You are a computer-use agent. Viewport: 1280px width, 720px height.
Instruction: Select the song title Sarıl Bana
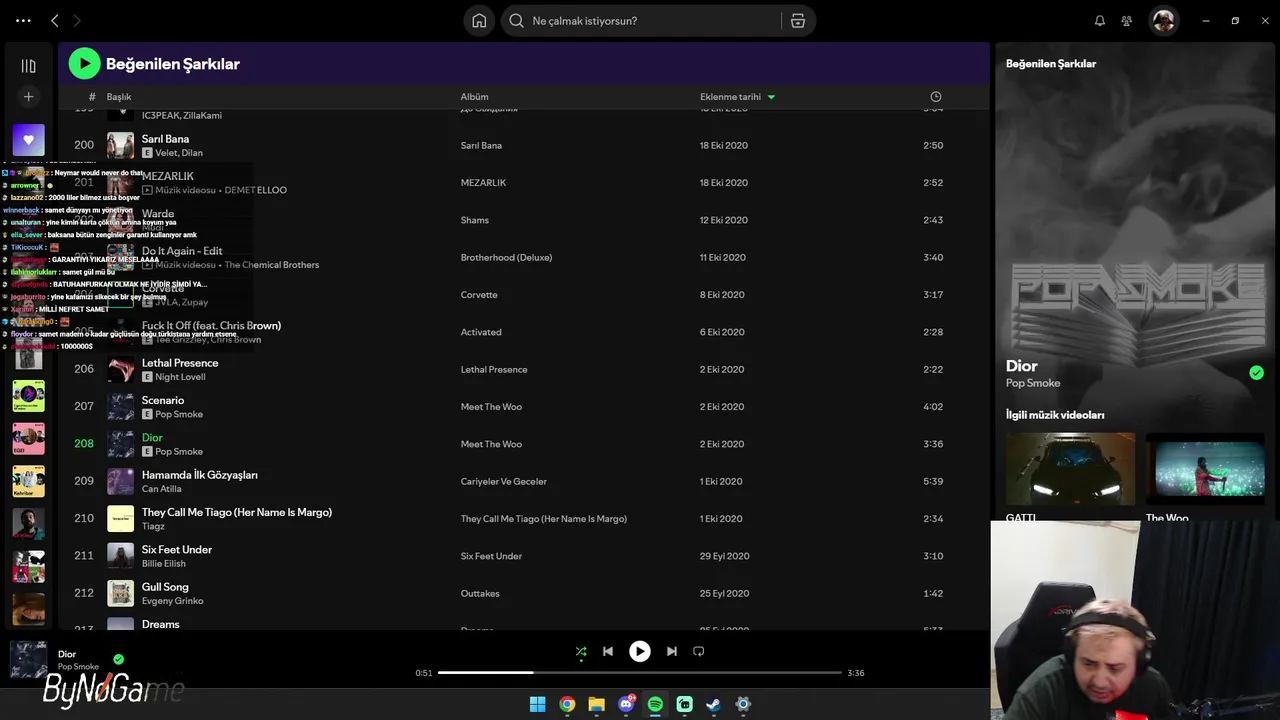pyautogui.click(x=165, y=139)
